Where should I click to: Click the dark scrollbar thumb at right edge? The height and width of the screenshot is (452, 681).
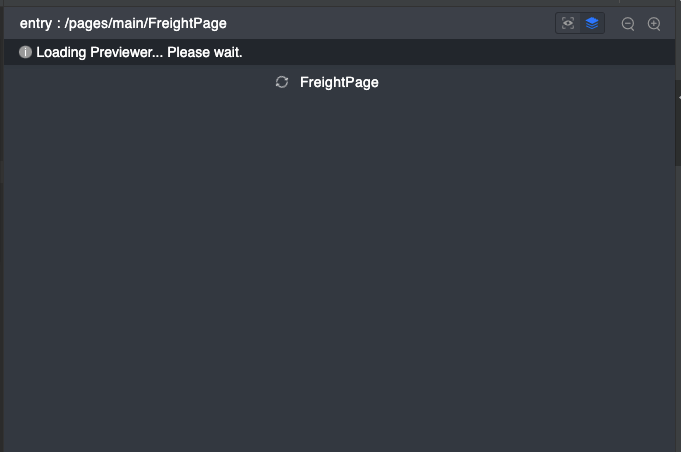click(678, 122)
